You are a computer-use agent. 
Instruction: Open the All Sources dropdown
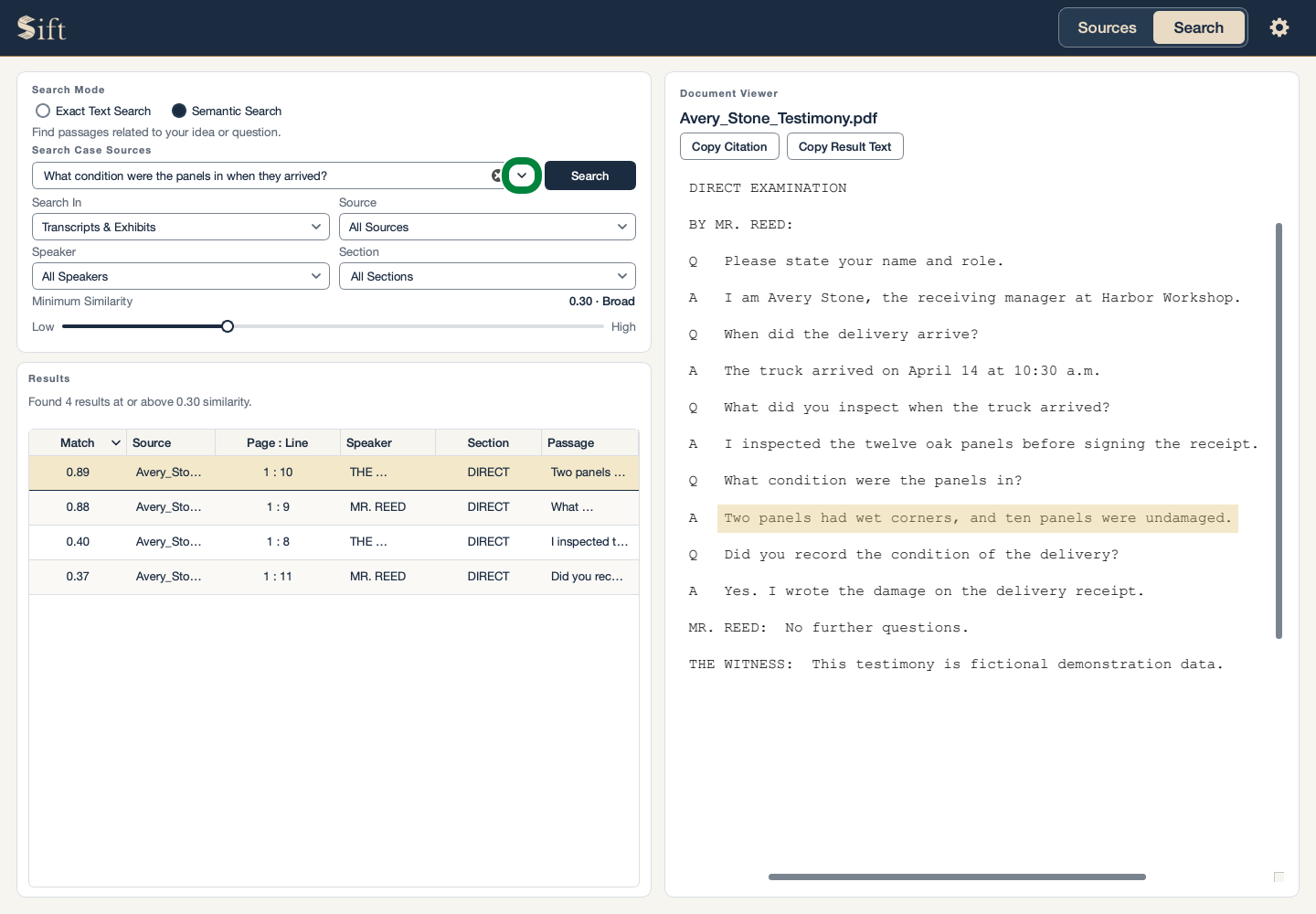click(487, 227)
